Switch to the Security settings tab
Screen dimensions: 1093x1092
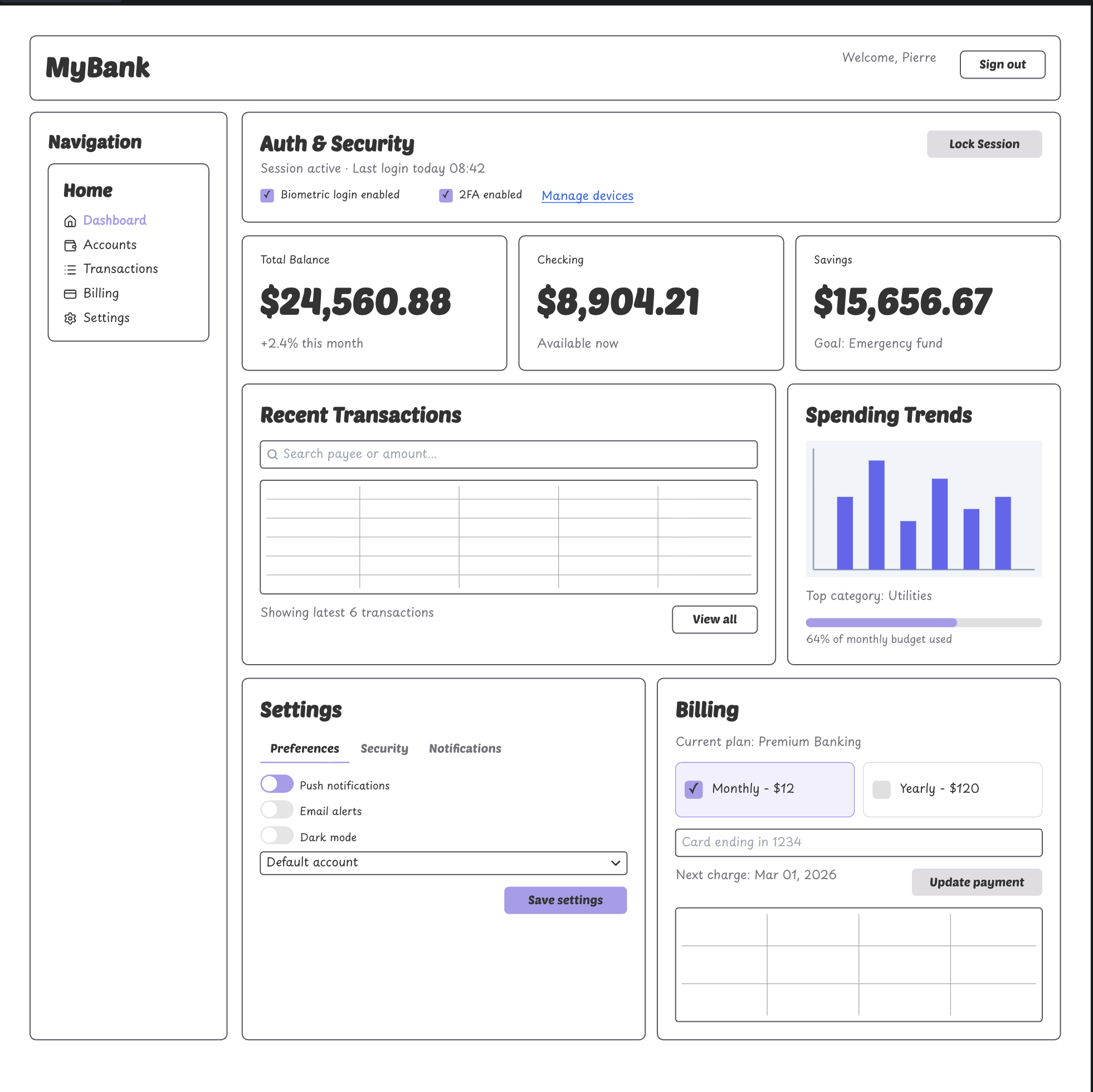(x=384, y=748)
